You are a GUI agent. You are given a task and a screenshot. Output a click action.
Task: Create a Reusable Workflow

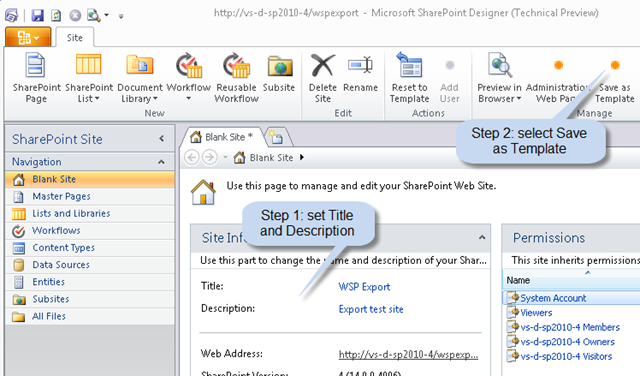[236, 78]
